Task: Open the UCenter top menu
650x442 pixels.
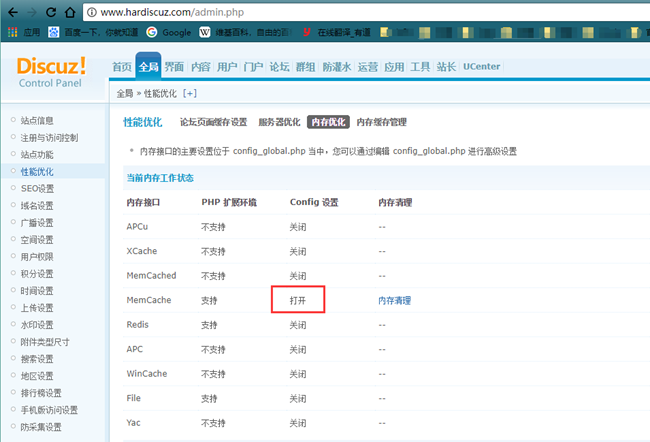Action: click(x=481, y=67)
